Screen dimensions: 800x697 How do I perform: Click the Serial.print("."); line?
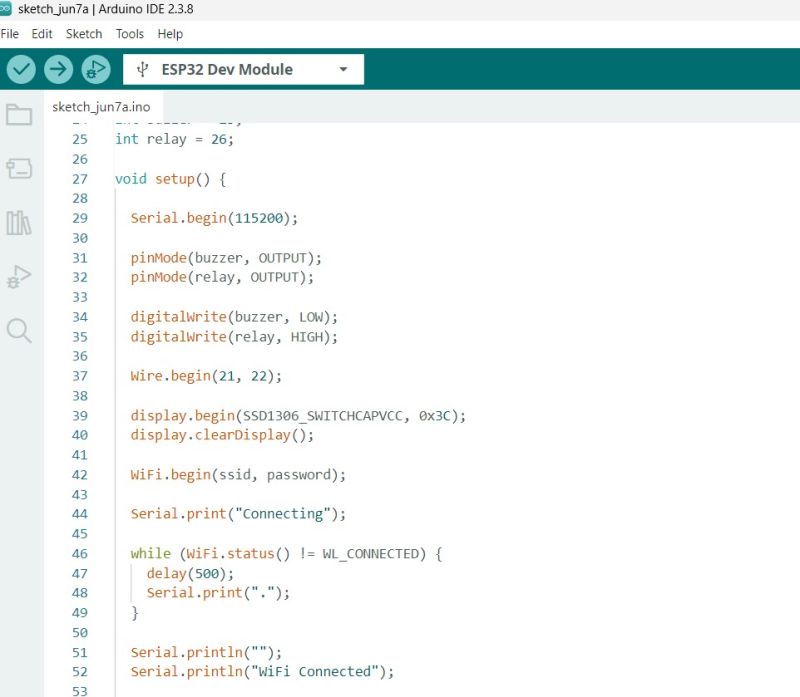[218, 593]
